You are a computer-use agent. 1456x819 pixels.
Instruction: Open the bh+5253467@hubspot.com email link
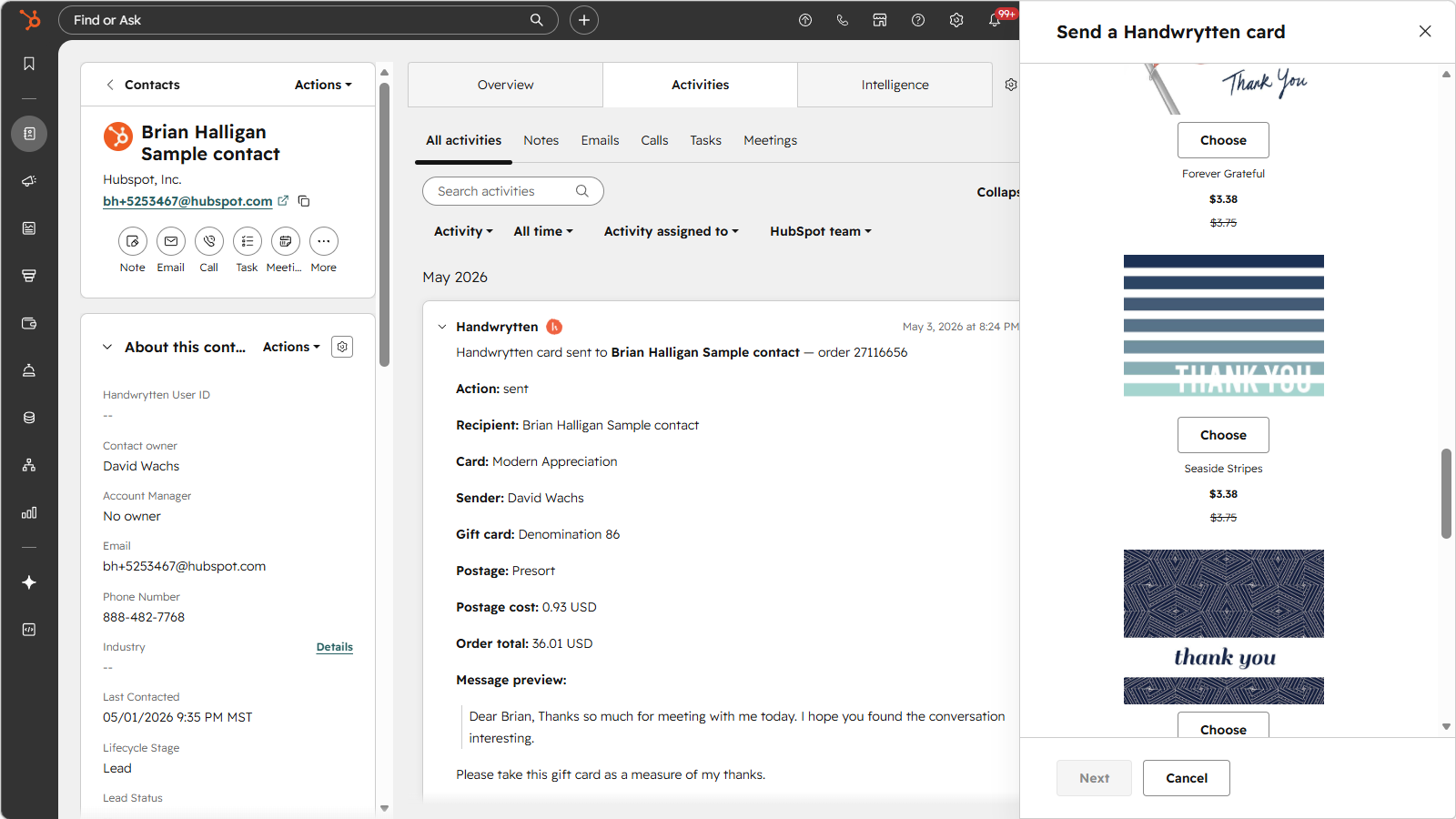187,201
